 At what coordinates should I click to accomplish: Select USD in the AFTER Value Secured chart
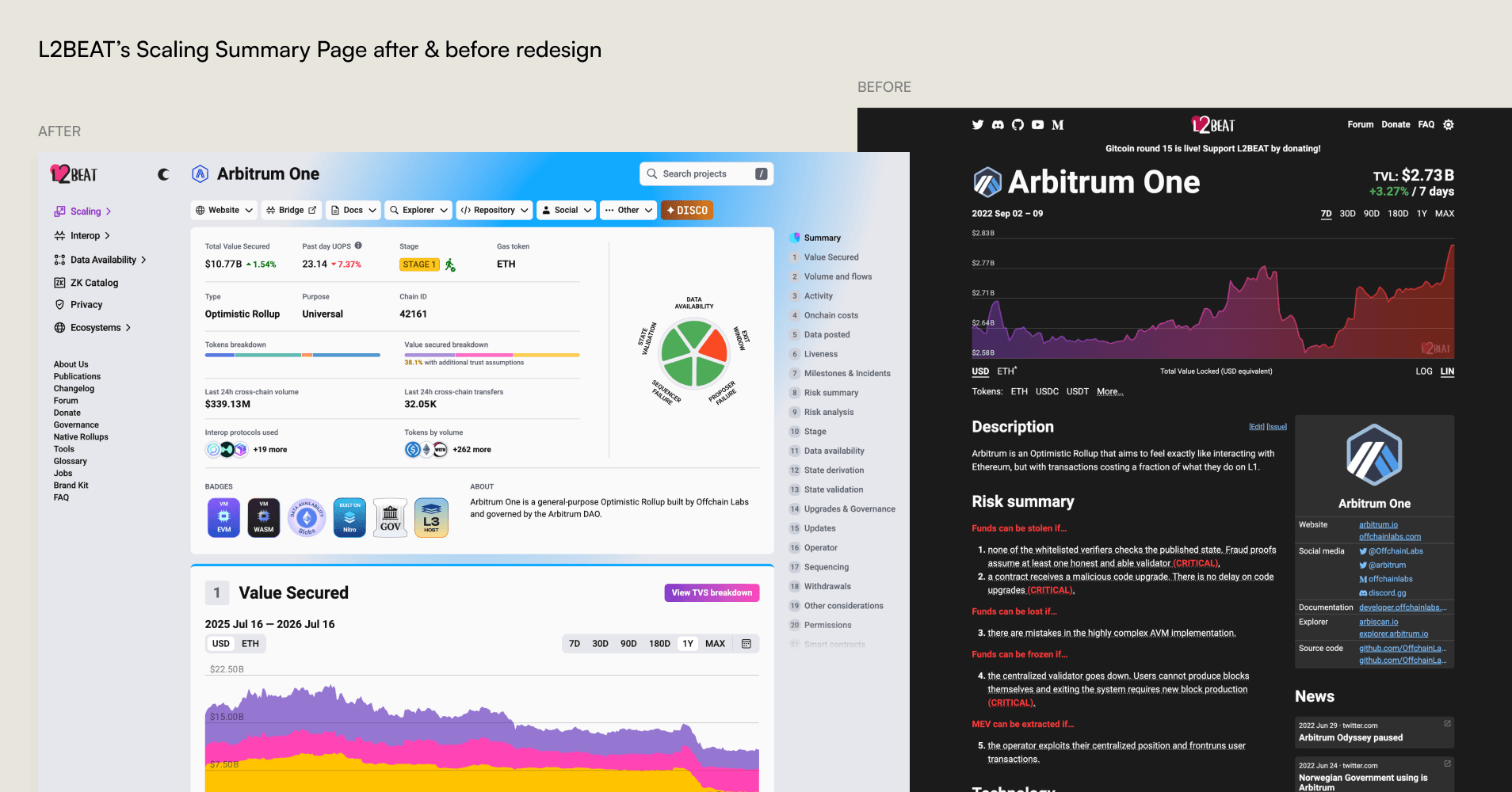click(x=221, y=644)
